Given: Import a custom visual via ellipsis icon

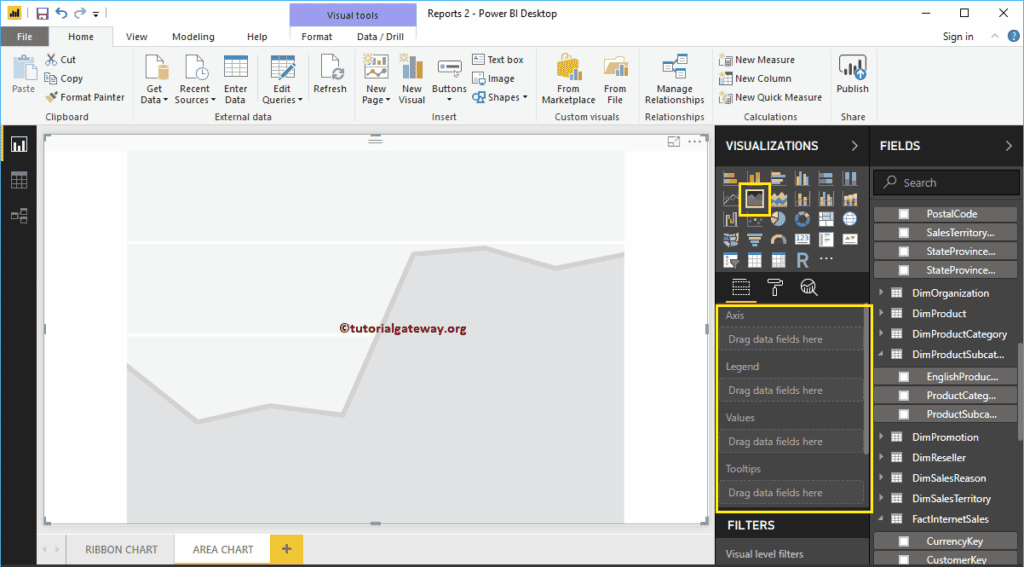Looking at the screenshot, I should tap(826, 259).
